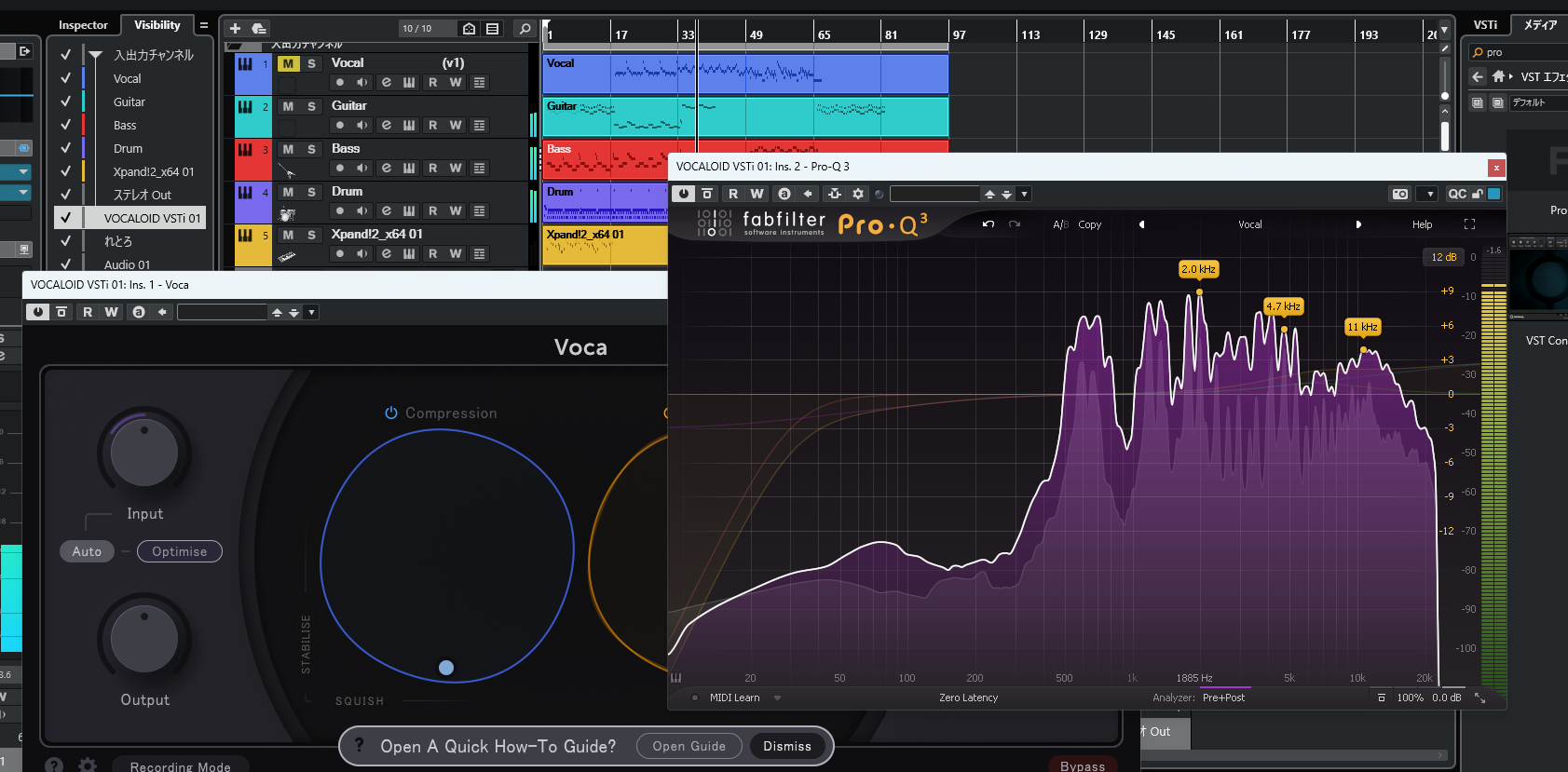Toggle visibility checkmark for Guitar
Screen dimensions: 1568x772
point(65,102)
